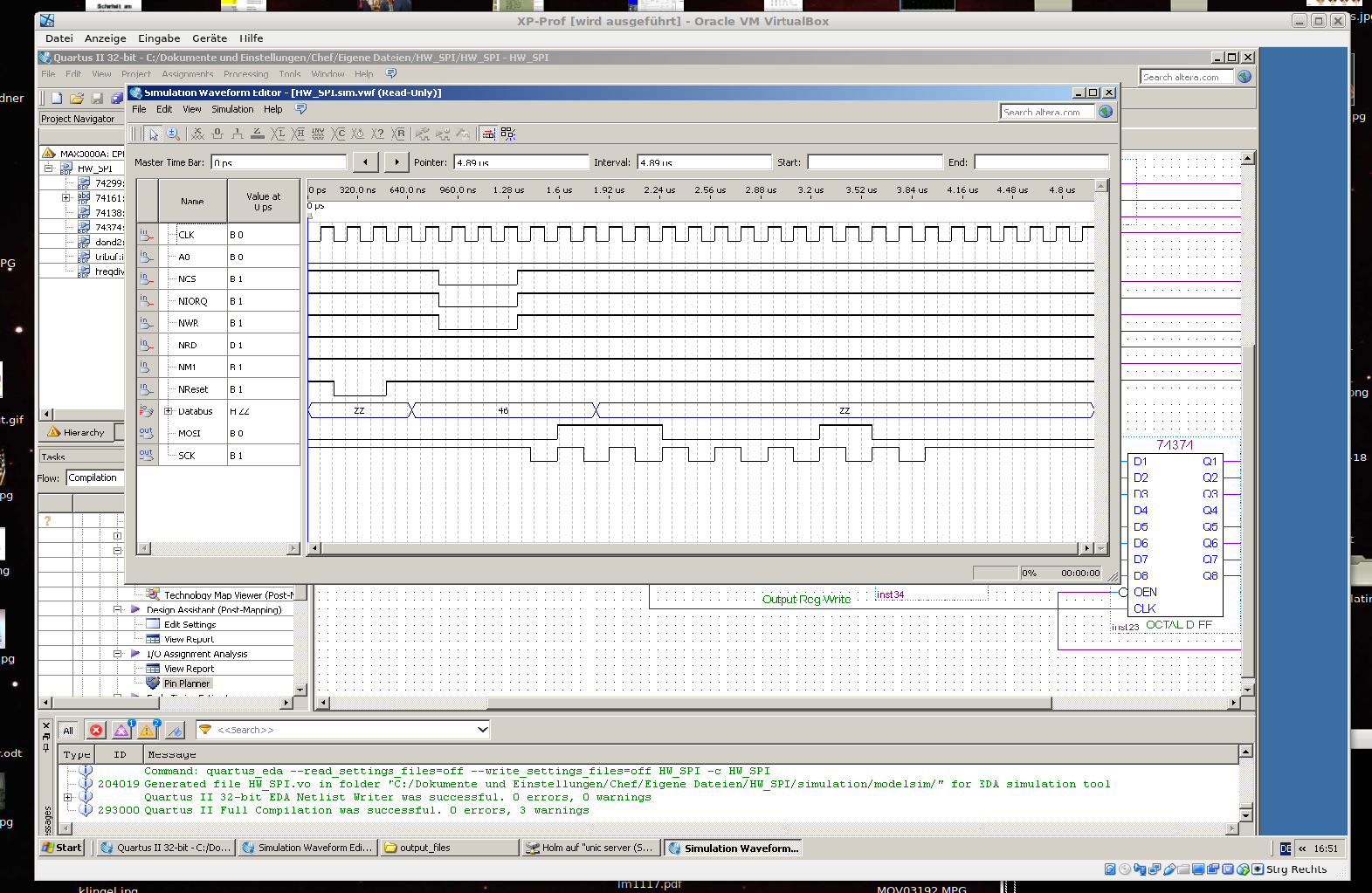
Task: Collapse the I/O Assignment Analysis task
Action: 117,653
